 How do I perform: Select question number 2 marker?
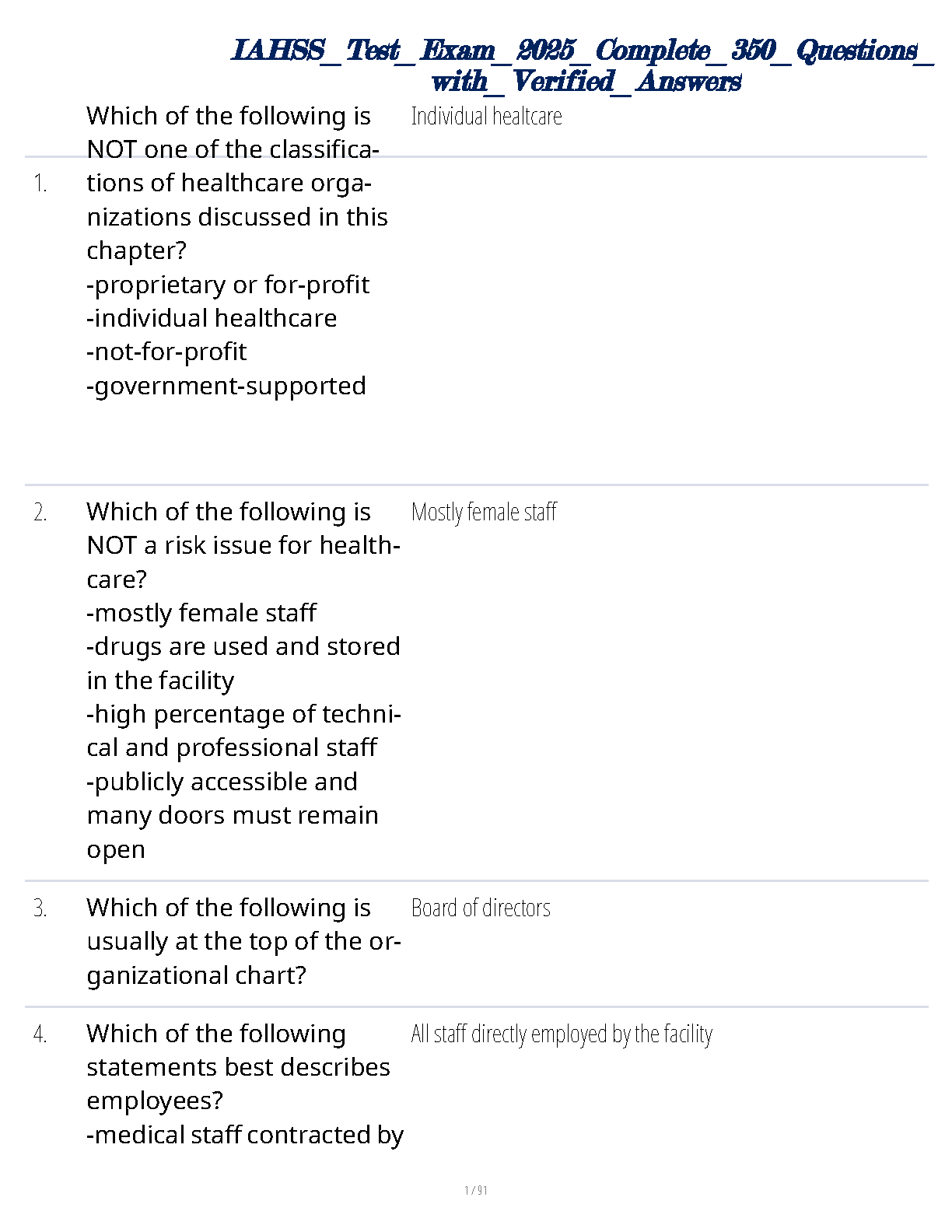tap(40, 513)
